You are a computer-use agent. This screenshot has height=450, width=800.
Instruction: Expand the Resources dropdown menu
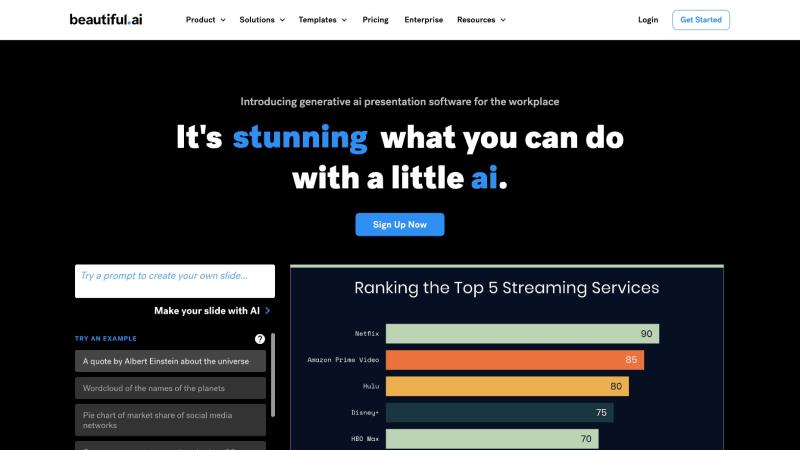[481, 19]
